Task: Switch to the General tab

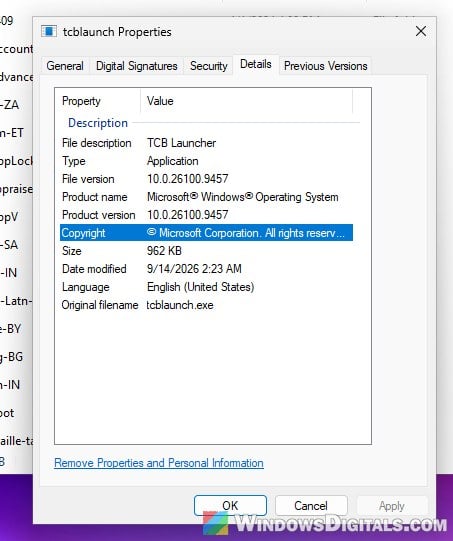Action: click(65, 66)
